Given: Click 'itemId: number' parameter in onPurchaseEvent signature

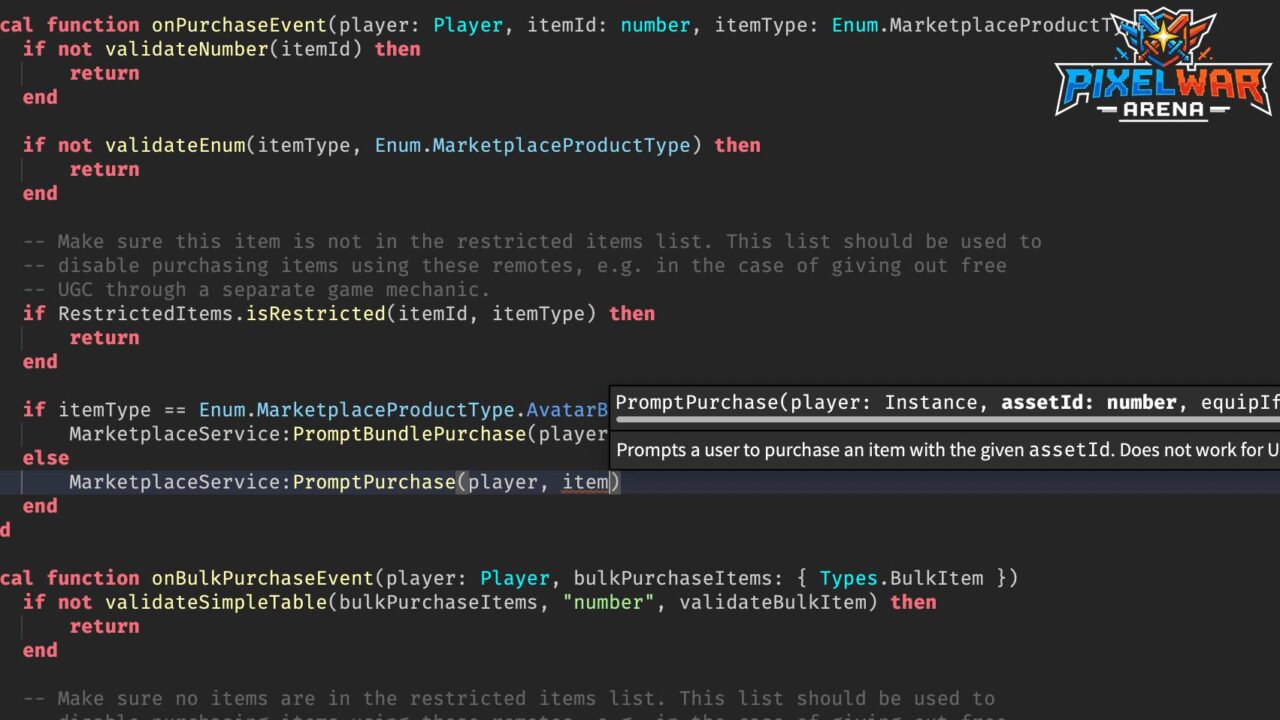Looking at the screenshot, I should pos(610,25).
